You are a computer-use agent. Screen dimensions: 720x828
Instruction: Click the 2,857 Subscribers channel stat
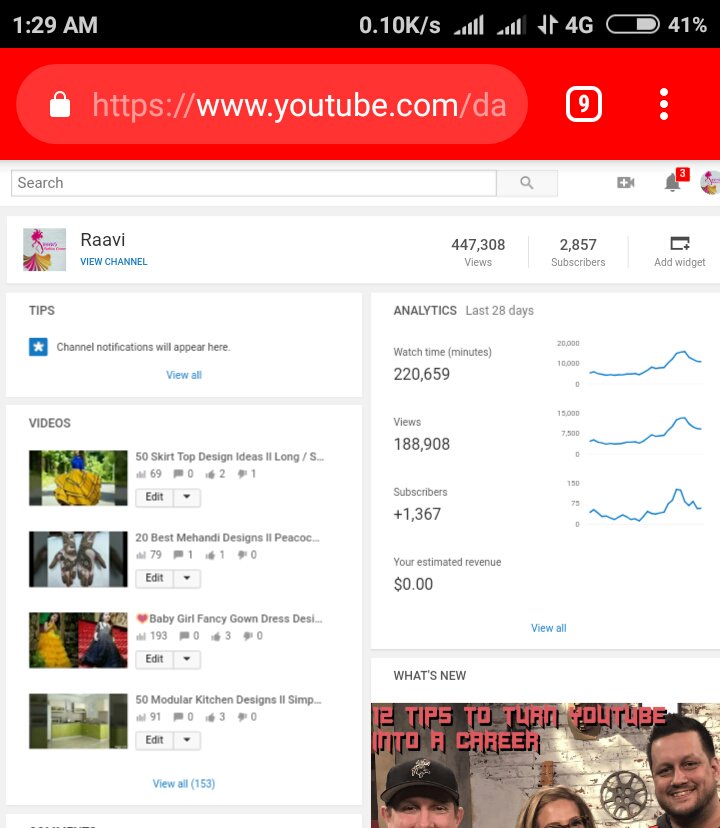578,252
